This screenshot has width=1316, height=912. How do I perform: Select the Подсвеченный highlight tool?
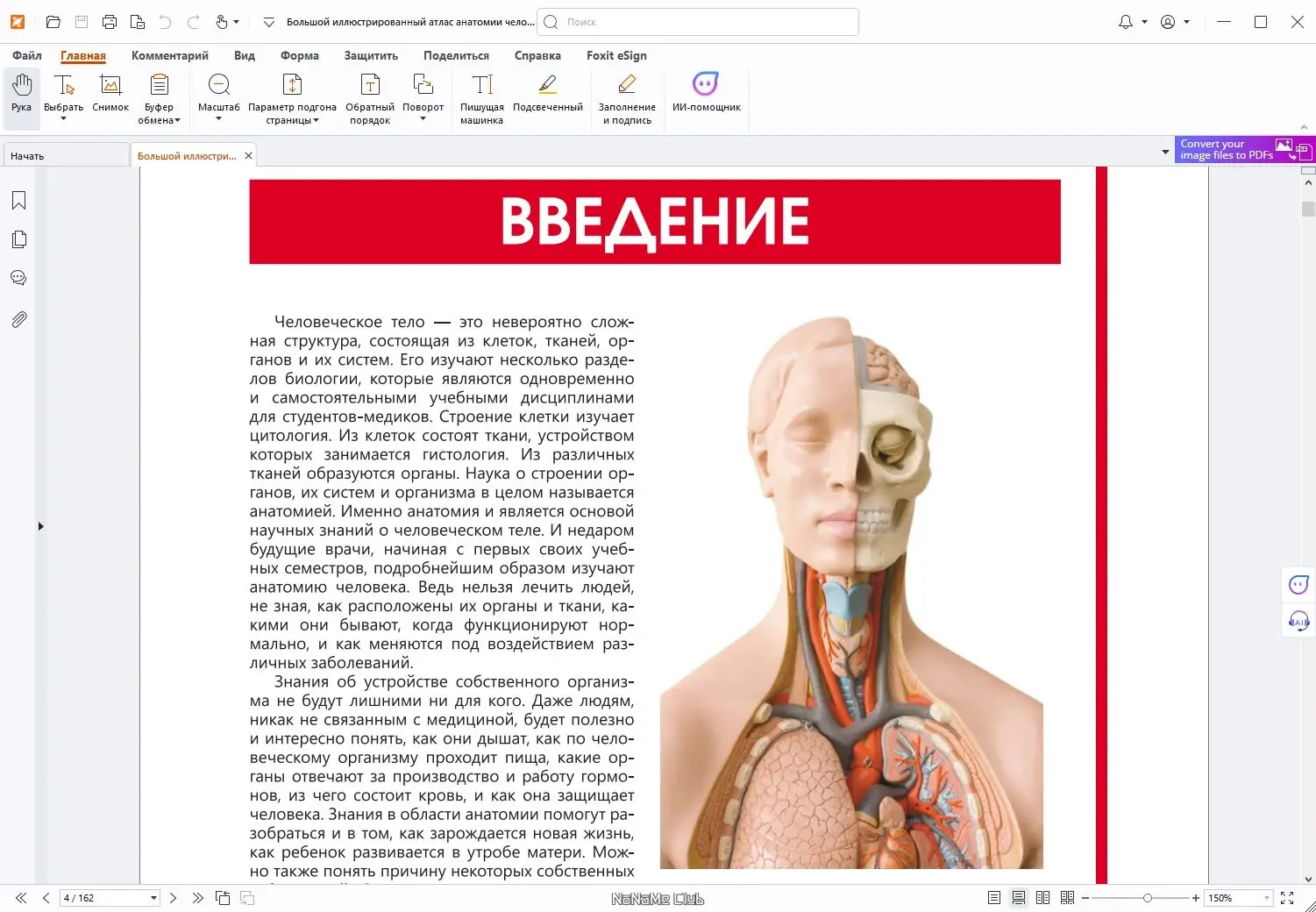pos(547,94)
